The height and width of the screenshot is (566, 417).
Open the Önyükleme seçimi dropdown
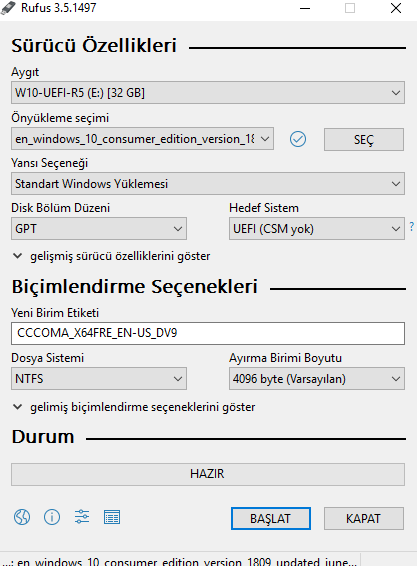point(142,139)
